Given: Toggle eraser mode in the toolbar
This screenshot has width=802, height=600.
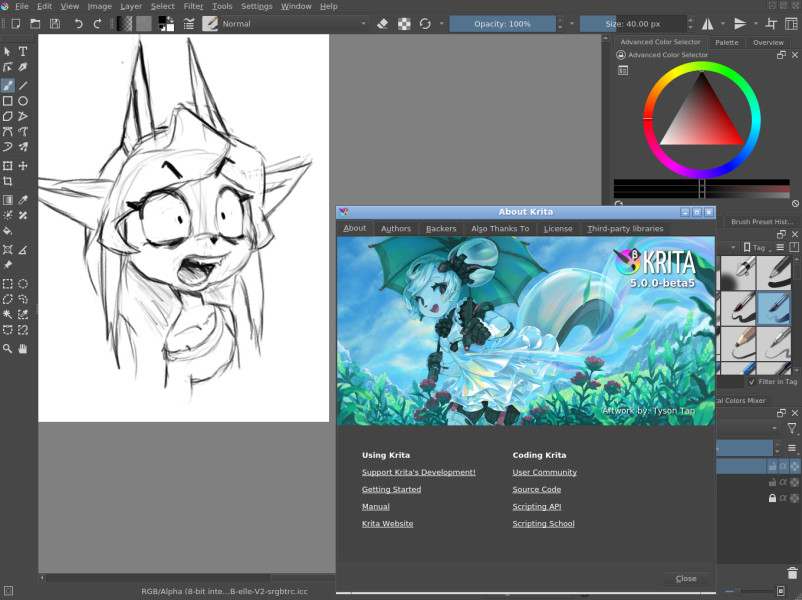Looking at the screenshot, I should 383,24.
